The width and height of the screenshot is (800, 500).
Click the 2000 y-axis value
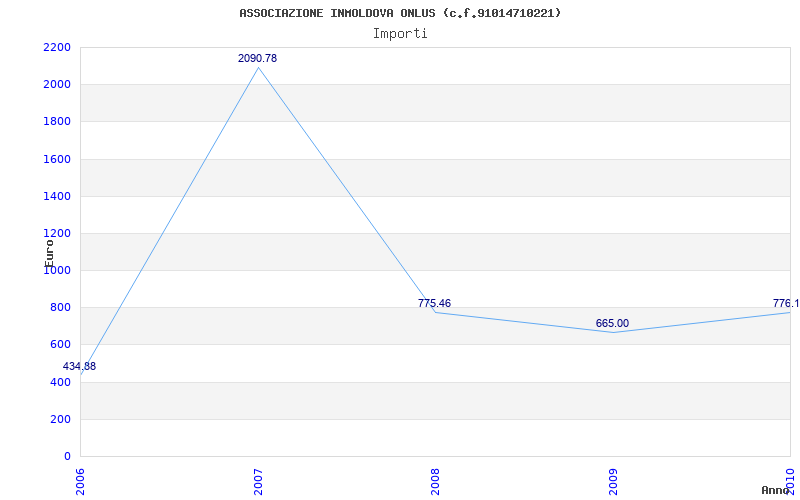click(x=57, y=85)
